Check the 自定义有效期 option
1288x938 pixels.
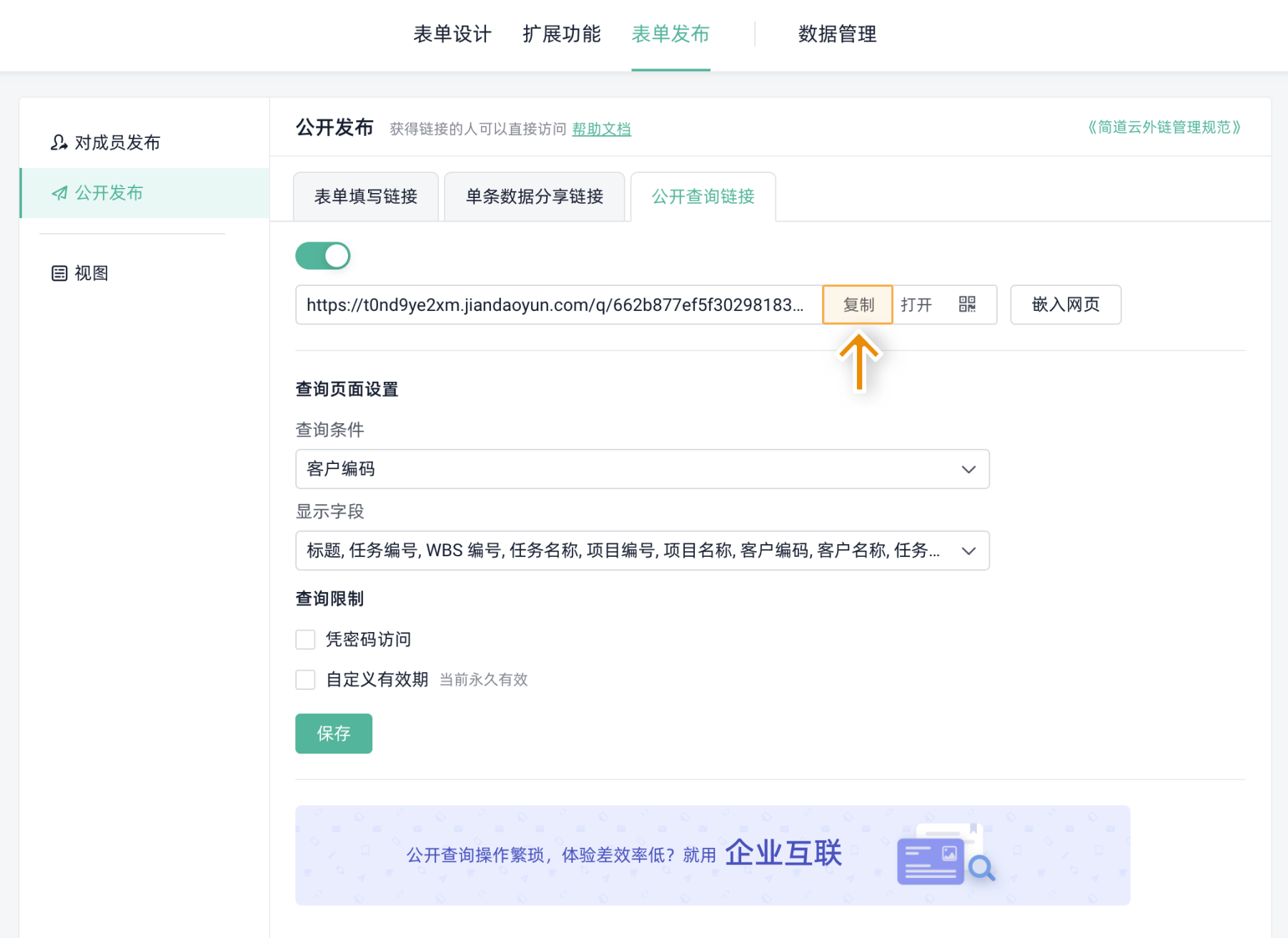(306, 679)
